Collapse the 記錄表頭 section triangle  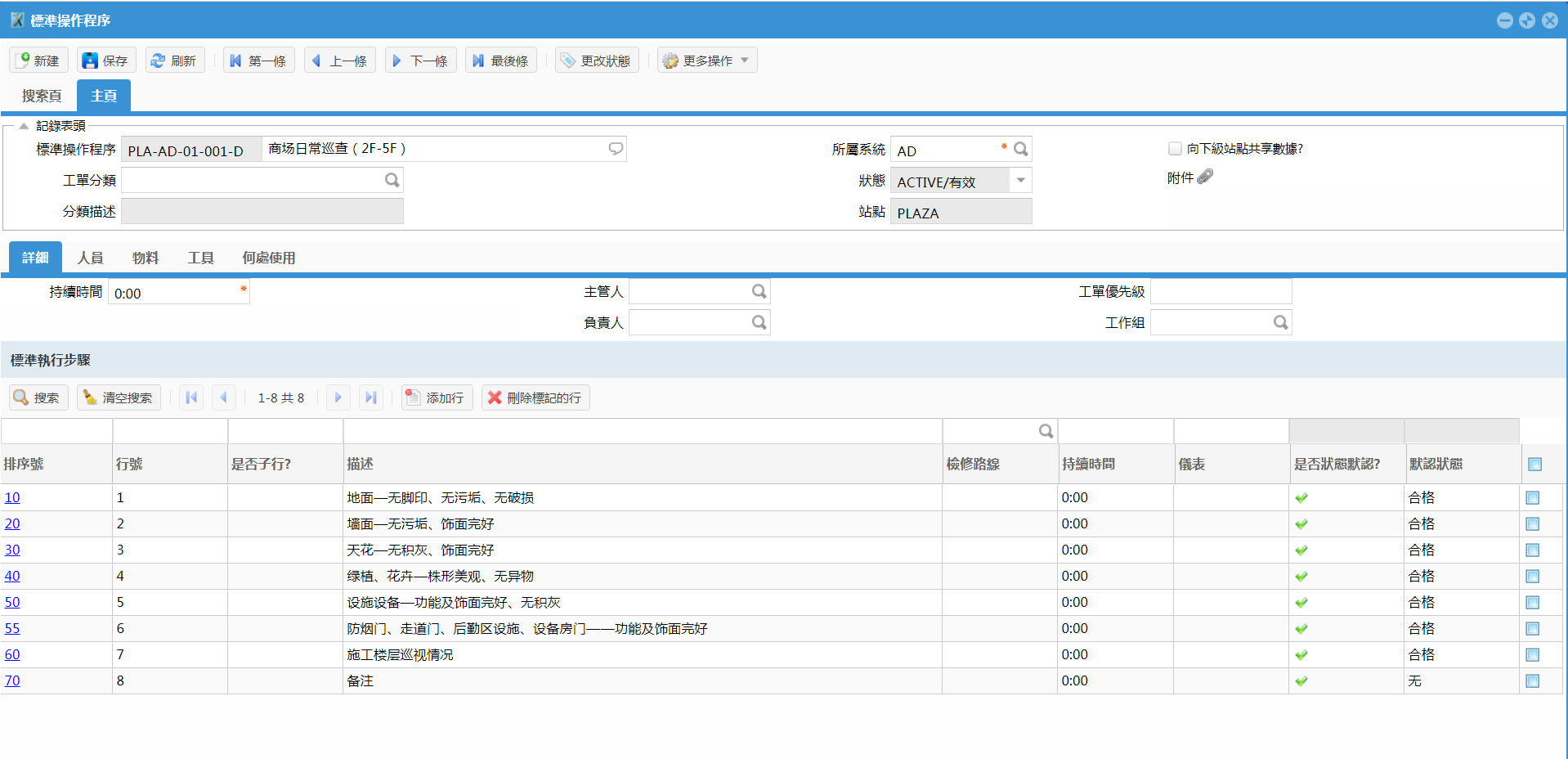click(x=24, y=126)
